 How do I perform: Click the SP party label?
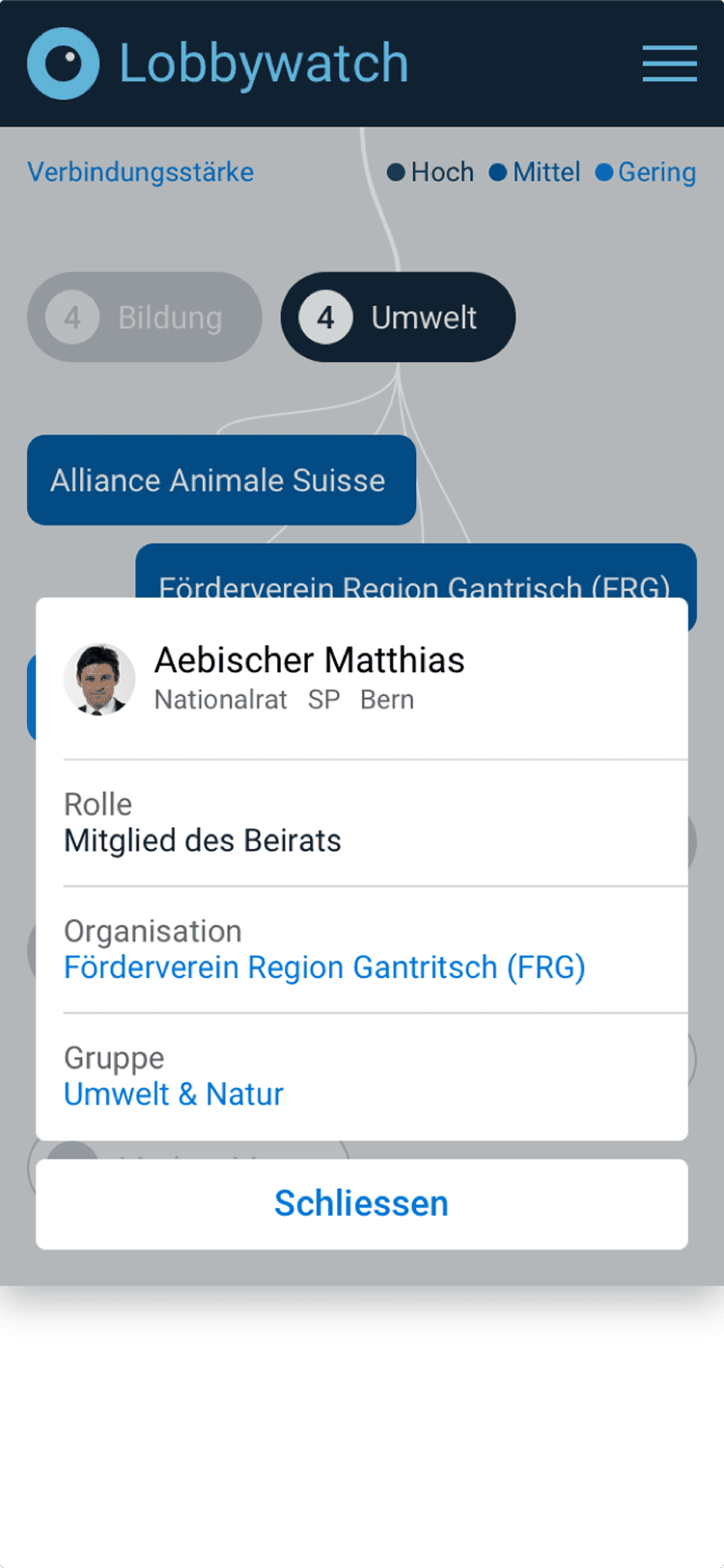[323, 700]
